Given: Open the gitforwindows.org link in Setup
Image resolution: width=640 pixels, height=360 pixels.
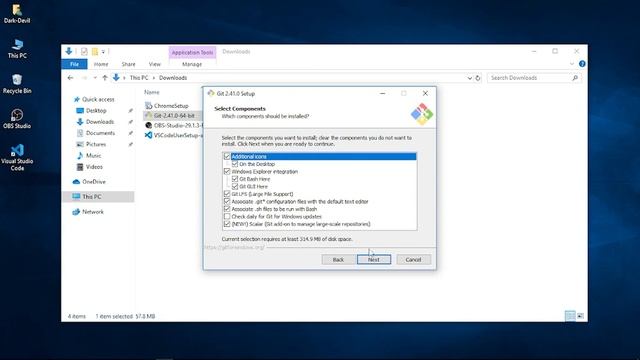Looking at the screenshot, I should tap(234, 247).
